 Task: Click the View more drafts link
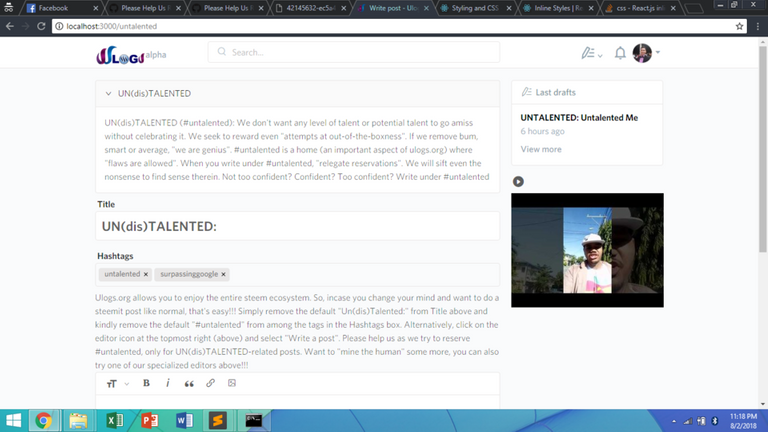pyautogui.click(x=541, y=149)
